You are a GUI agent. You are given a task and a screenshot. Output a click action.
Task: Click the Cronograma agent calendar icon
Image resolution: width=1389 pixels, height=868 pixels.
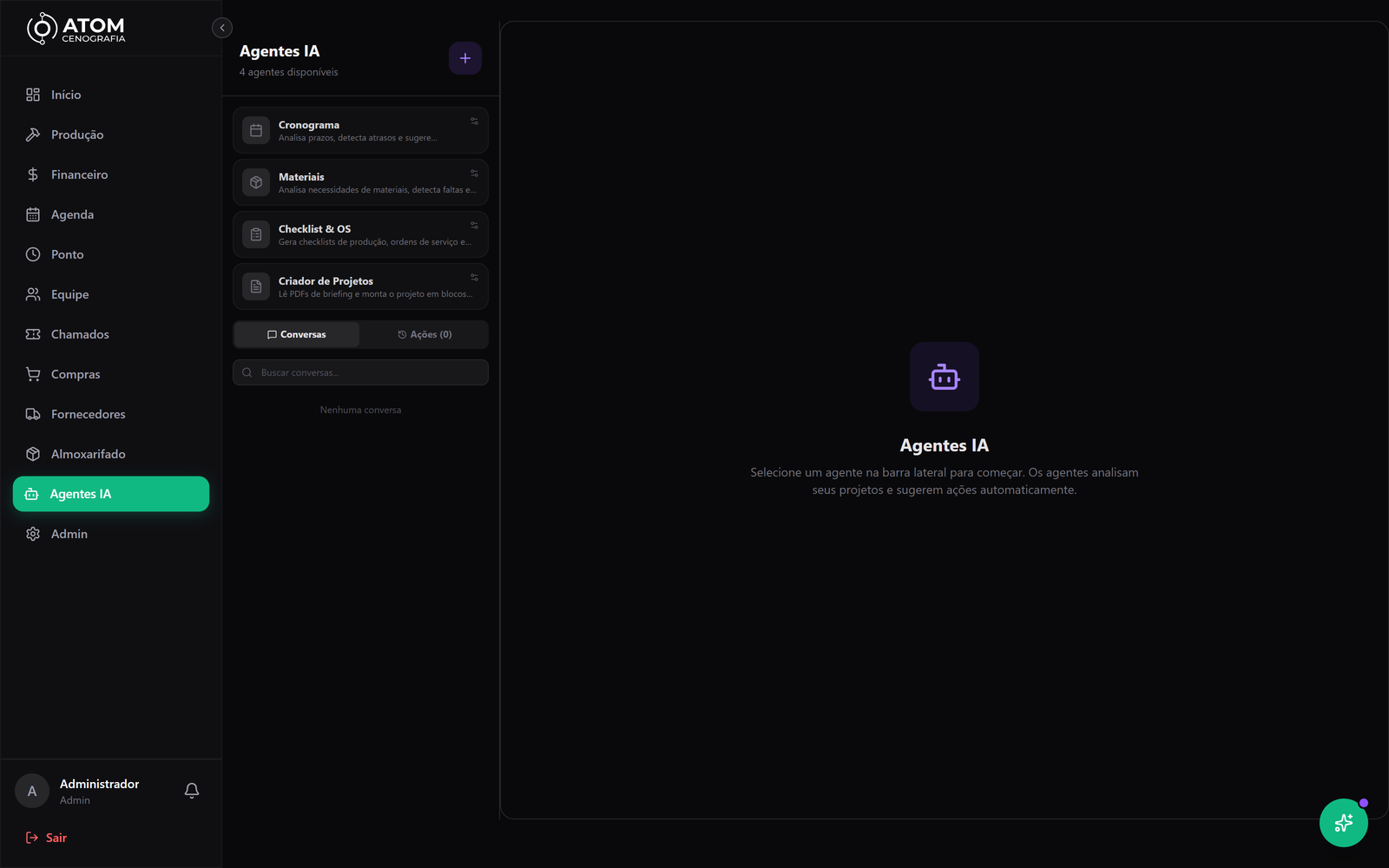(256, 130)
